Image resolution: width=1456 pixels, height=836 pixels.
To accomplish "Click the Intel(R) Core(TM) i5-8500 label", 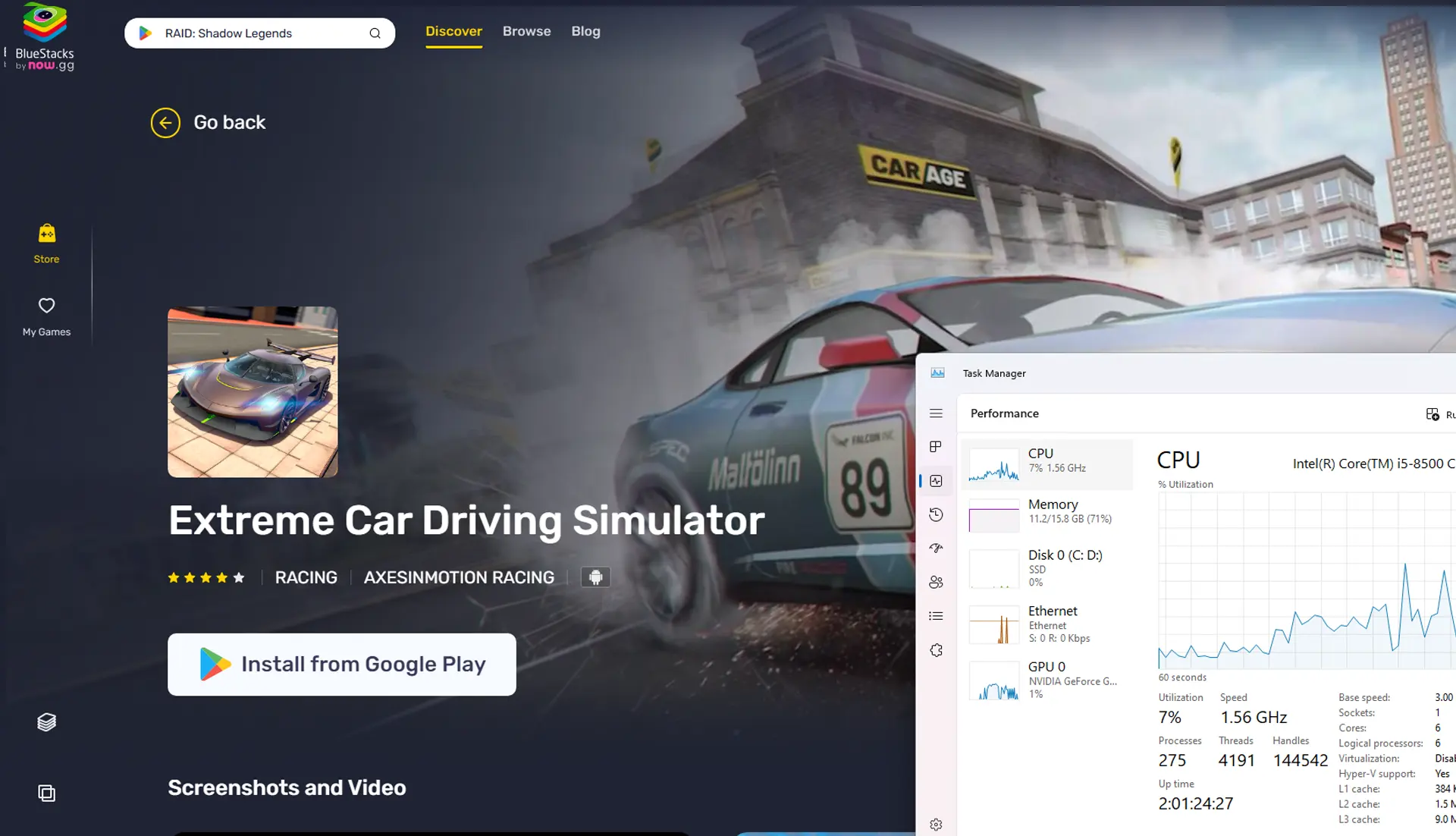I will coord(1373,464).
